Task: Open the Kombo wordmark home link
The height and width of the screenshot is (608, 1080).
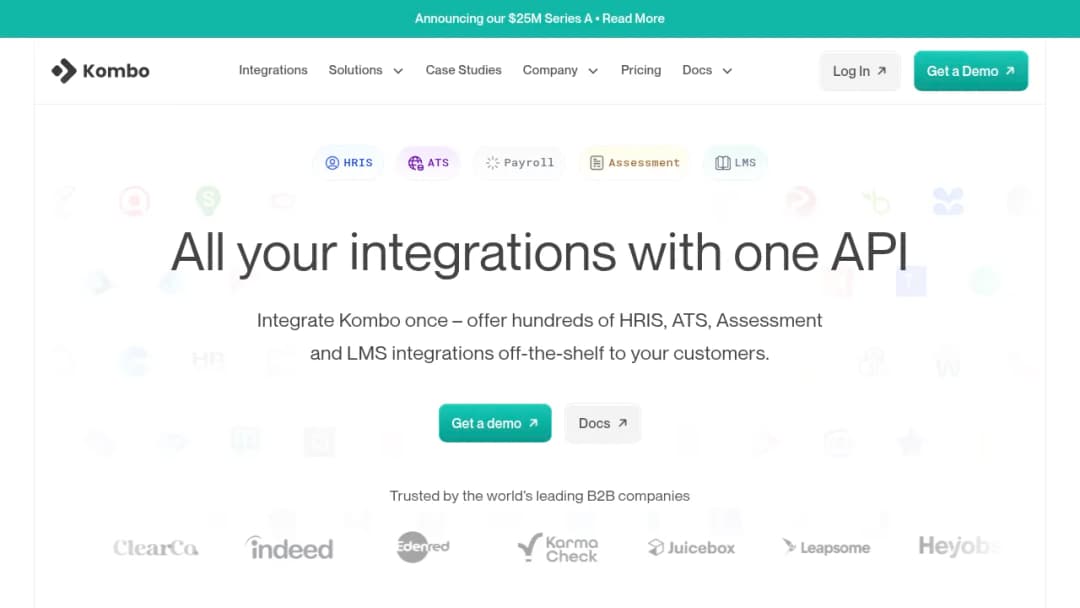Action: [x=116, y=71]
